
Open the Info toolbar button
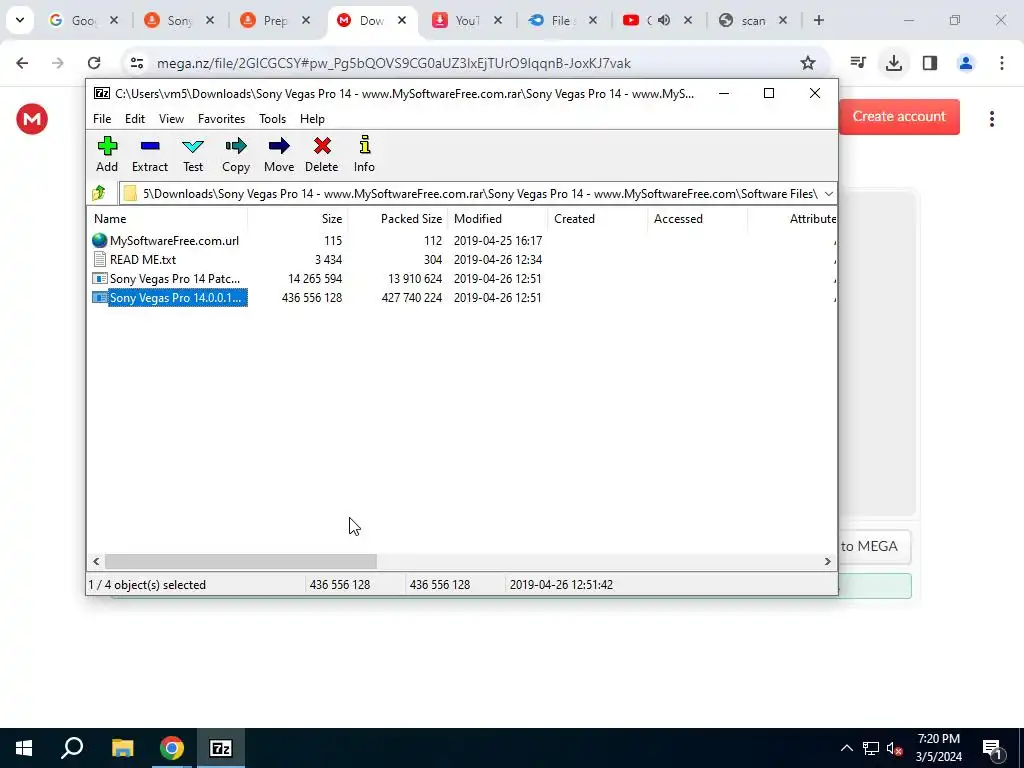pyautogui.click(x=364, y=154)
